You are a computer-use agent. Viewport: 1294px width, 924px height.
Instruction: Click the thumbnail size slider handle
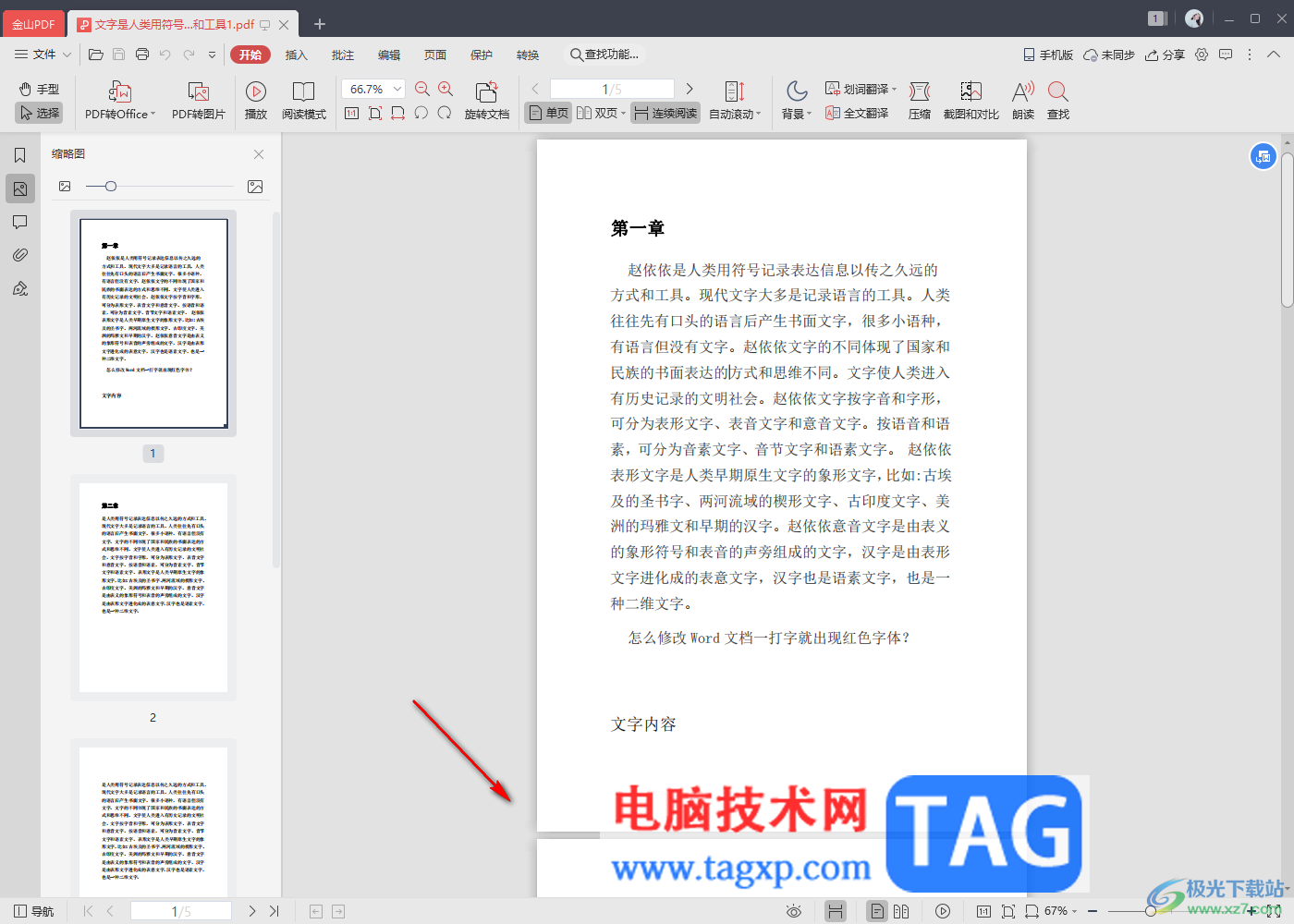pyautogui.click(x=111, y=187)
